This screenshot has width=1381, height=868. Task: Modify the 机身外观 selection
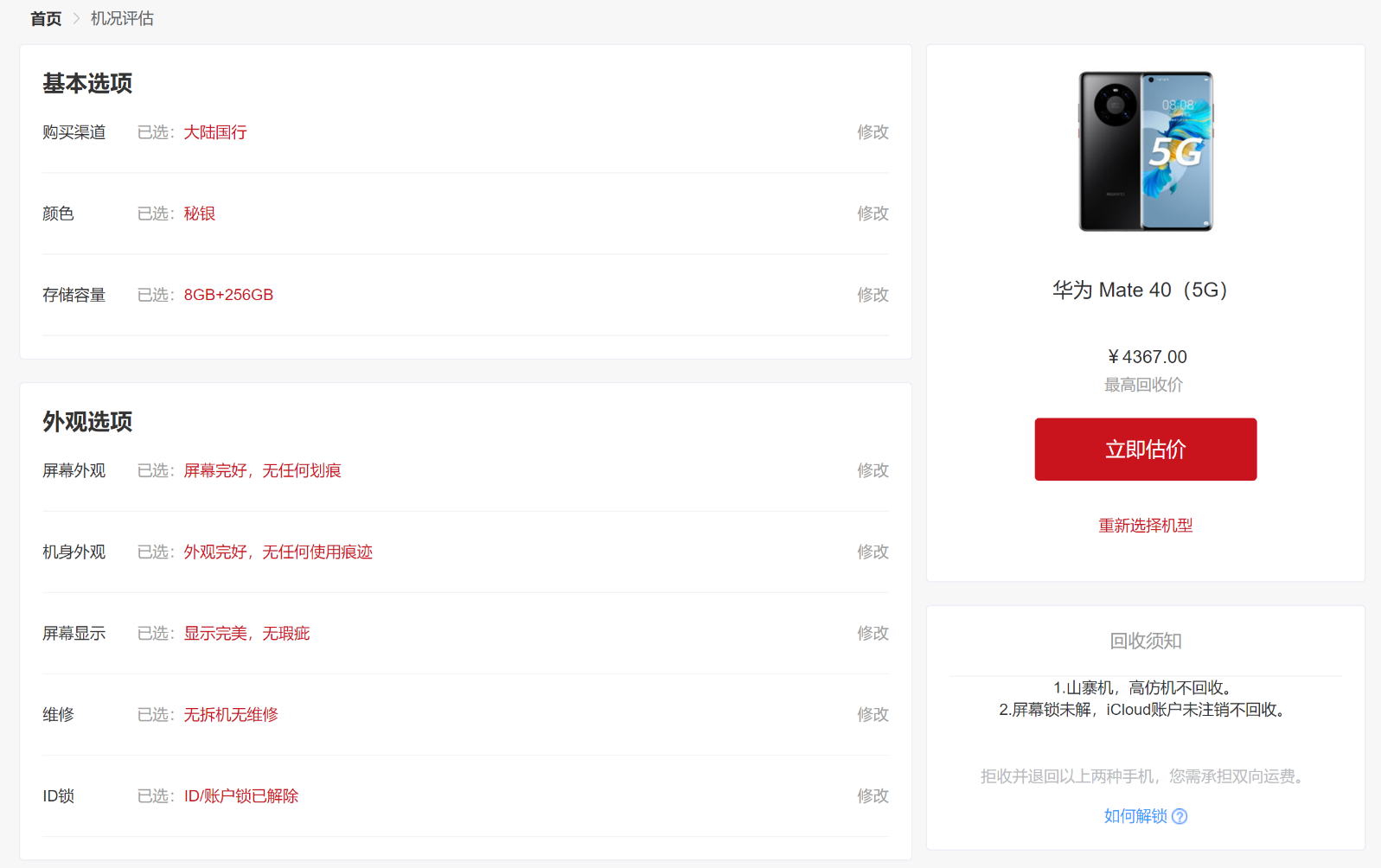pyautogui.click(x=873, y=552)
